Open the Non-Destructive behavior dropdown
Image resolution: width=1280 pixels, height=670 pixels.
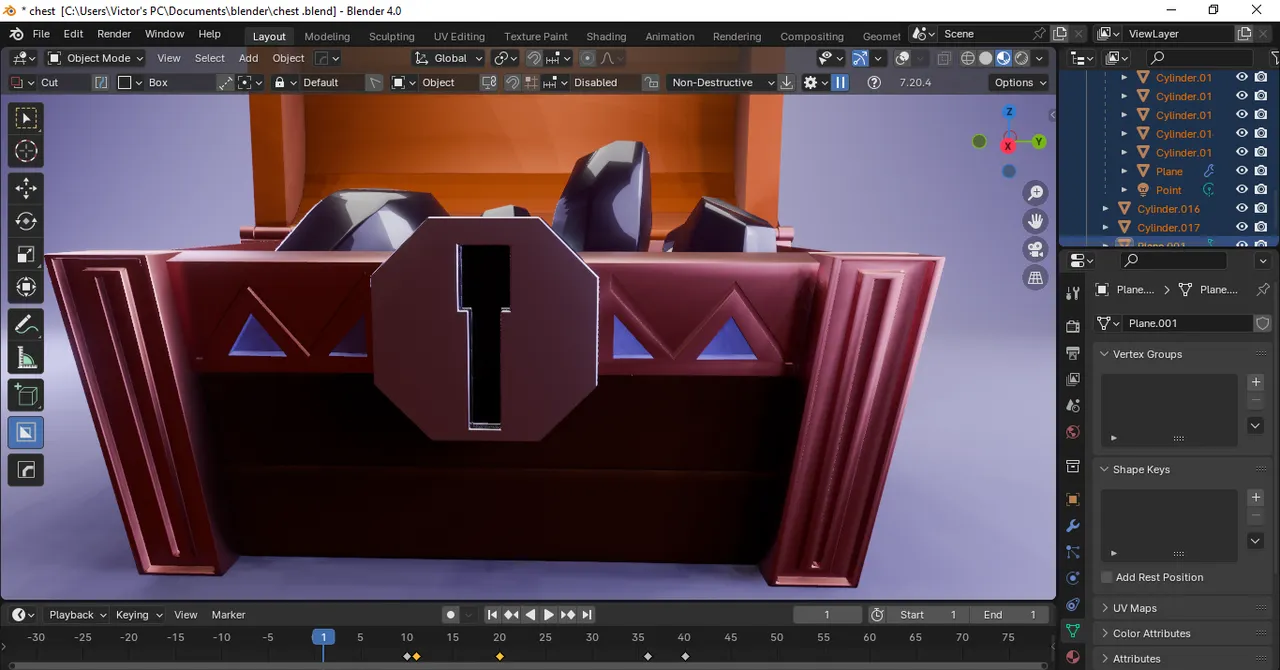click(721, 82)
